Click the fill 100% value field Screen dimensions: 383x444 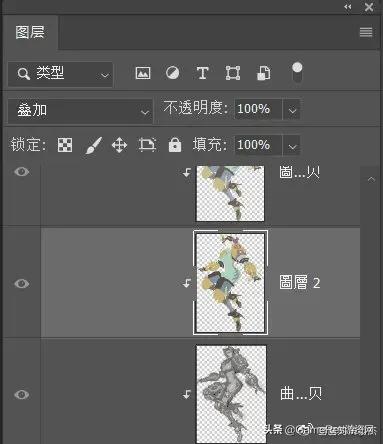coord(258,145)
